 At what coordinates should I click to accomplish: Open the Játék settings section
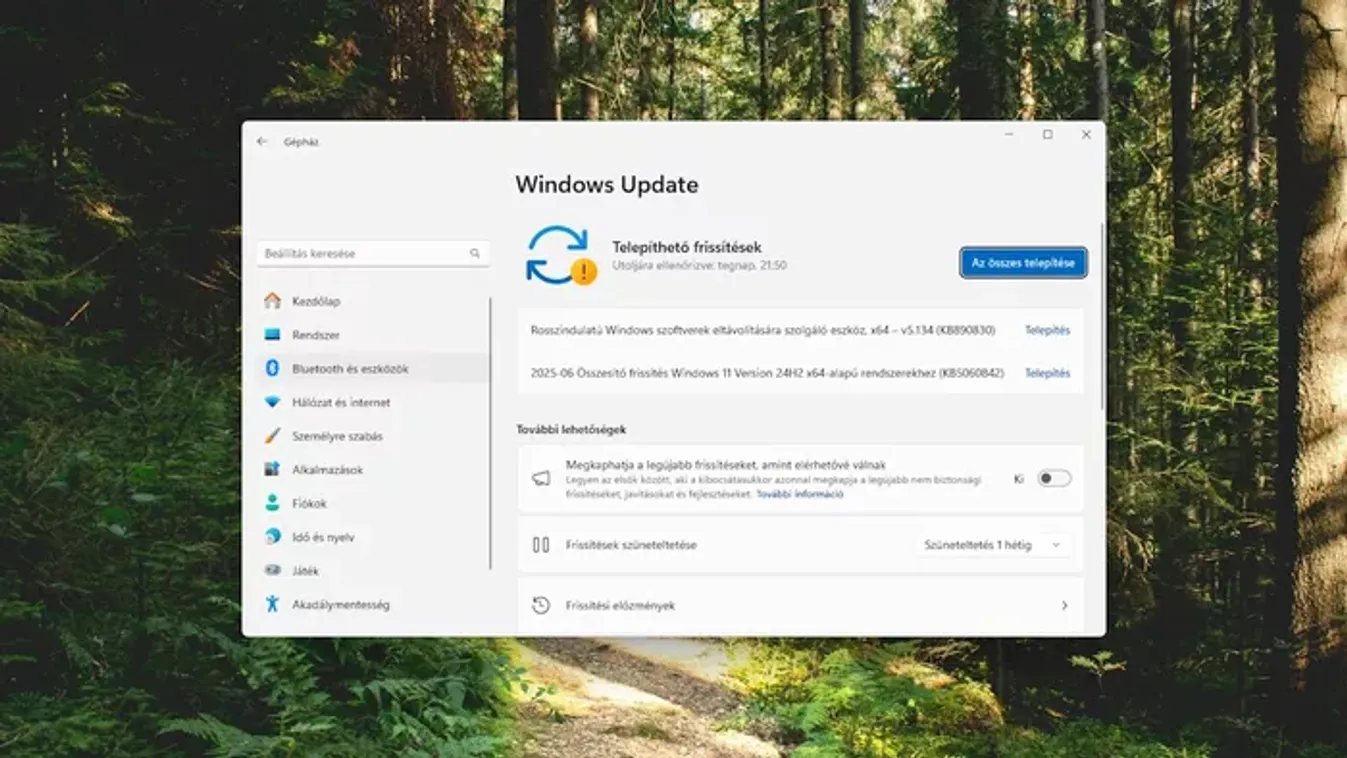point(373,570)
